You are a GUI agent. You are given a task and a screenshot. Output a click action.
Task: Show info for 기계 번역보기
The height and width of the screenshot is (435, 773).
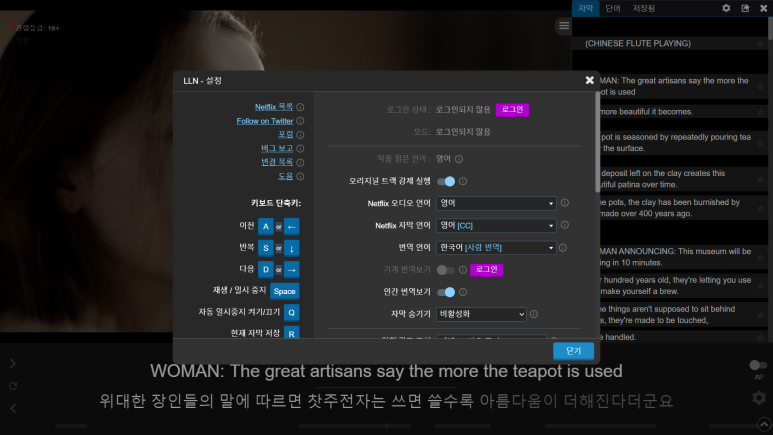pos(463,270)
